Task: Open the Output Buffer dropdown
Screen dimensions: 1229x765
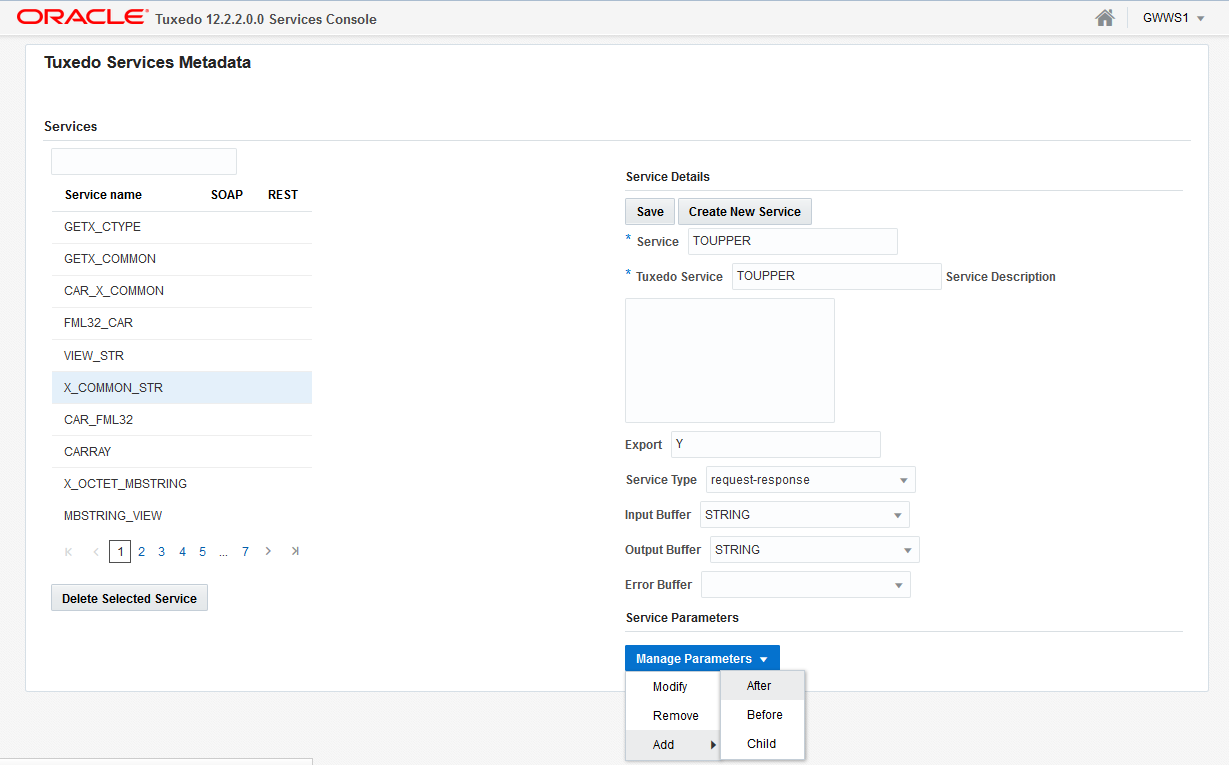Action: point(815,550)
